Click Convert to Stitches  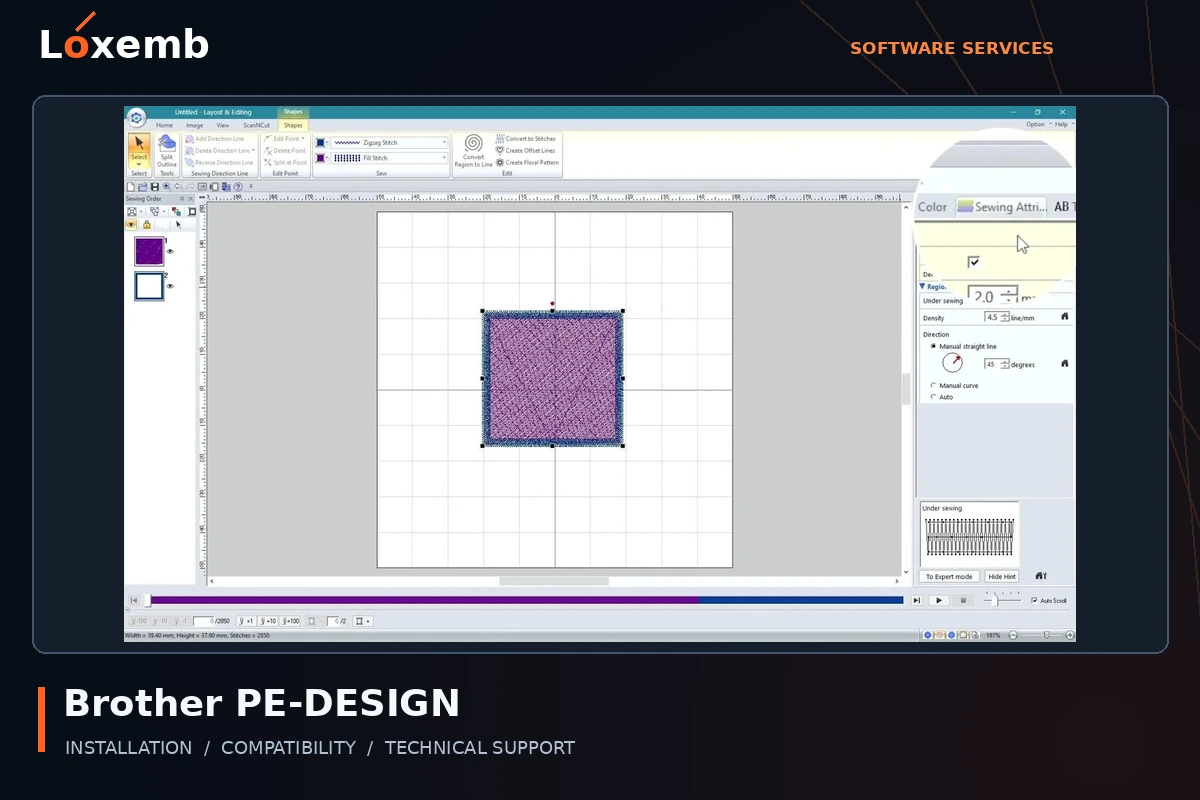click(x=528, y=139)
